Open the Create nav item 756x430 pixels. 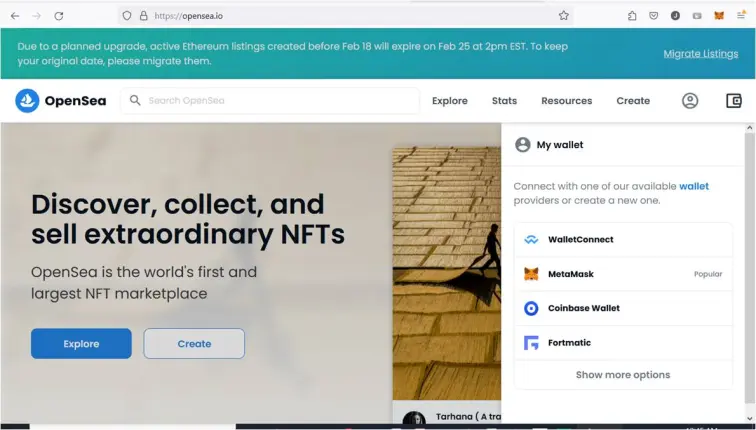tap(633, 101)
